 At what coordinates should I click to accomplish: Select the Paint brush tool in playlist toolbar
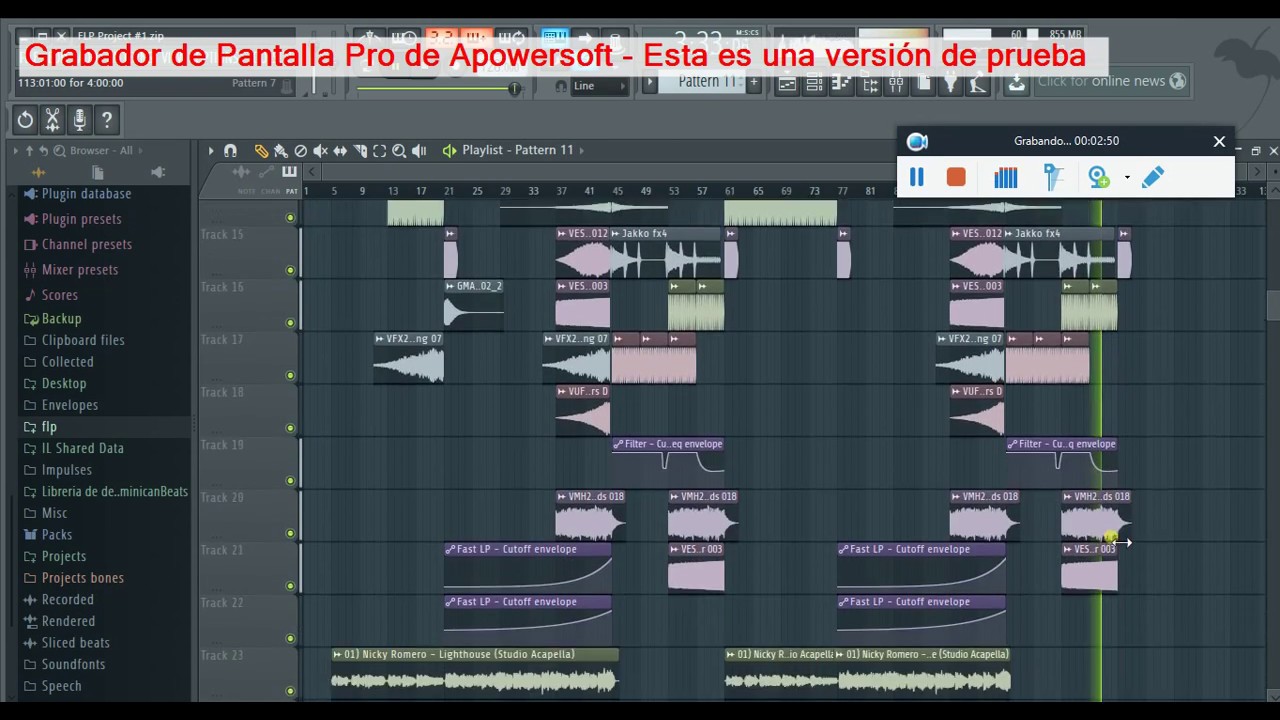(281, 151)
